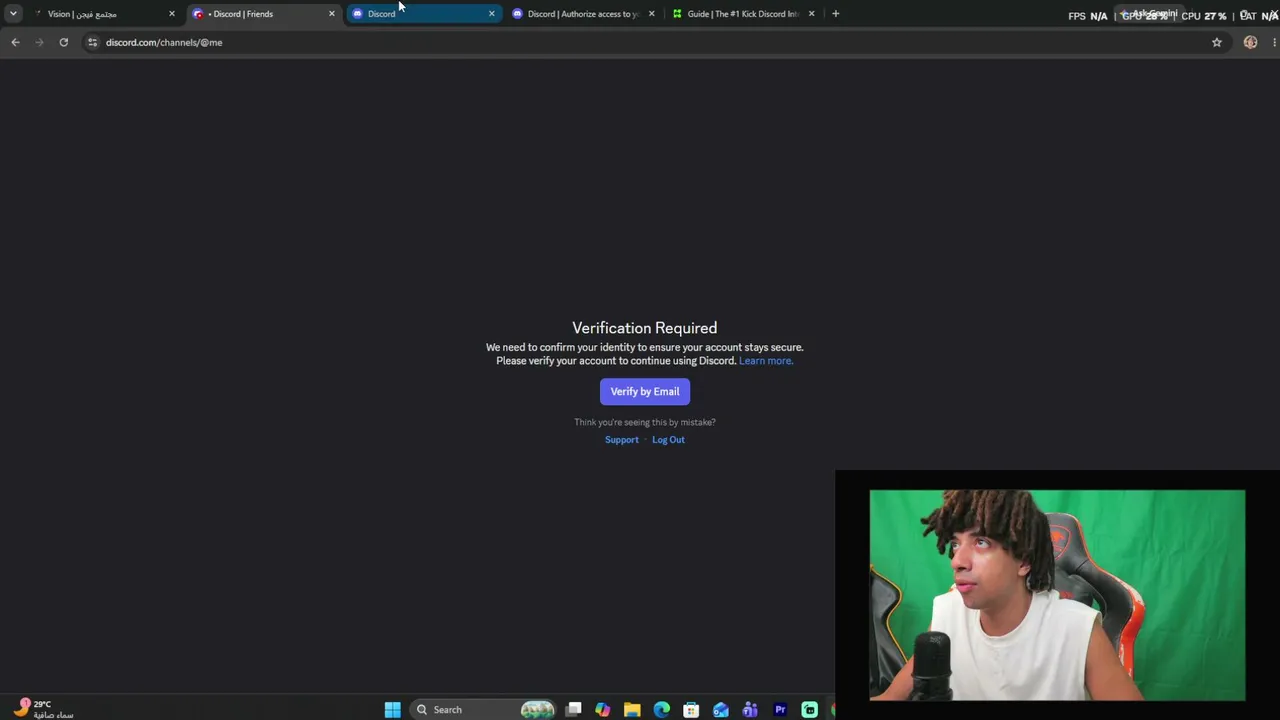Screen dimensions: 1280x720
Task: Bookmark this page with the star icon
Action: point(1217,42)
